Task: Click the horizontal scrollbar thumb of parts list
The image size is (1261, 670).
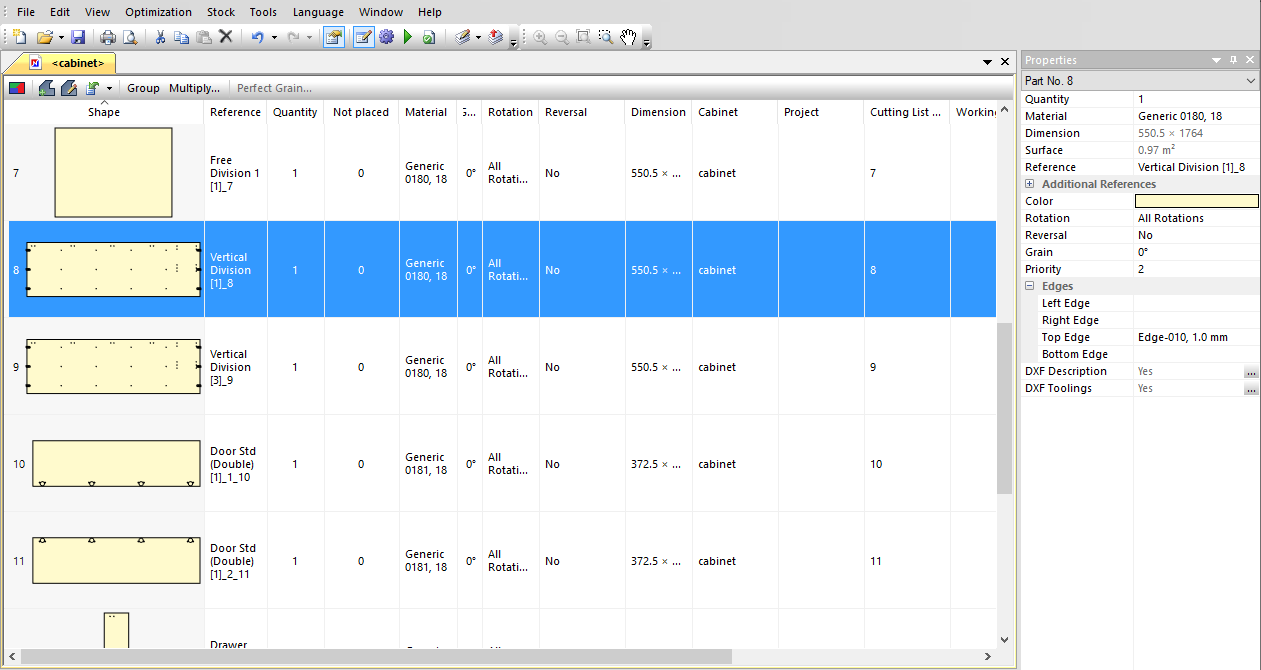Action: (x=376, y=657)
